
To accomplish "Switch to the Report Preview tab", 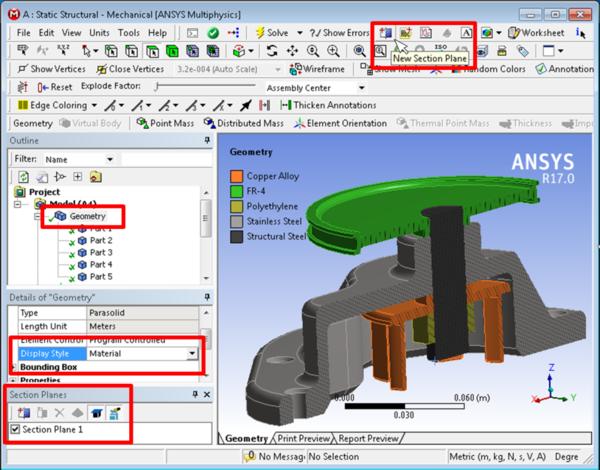I will click(x=368, y=438).
